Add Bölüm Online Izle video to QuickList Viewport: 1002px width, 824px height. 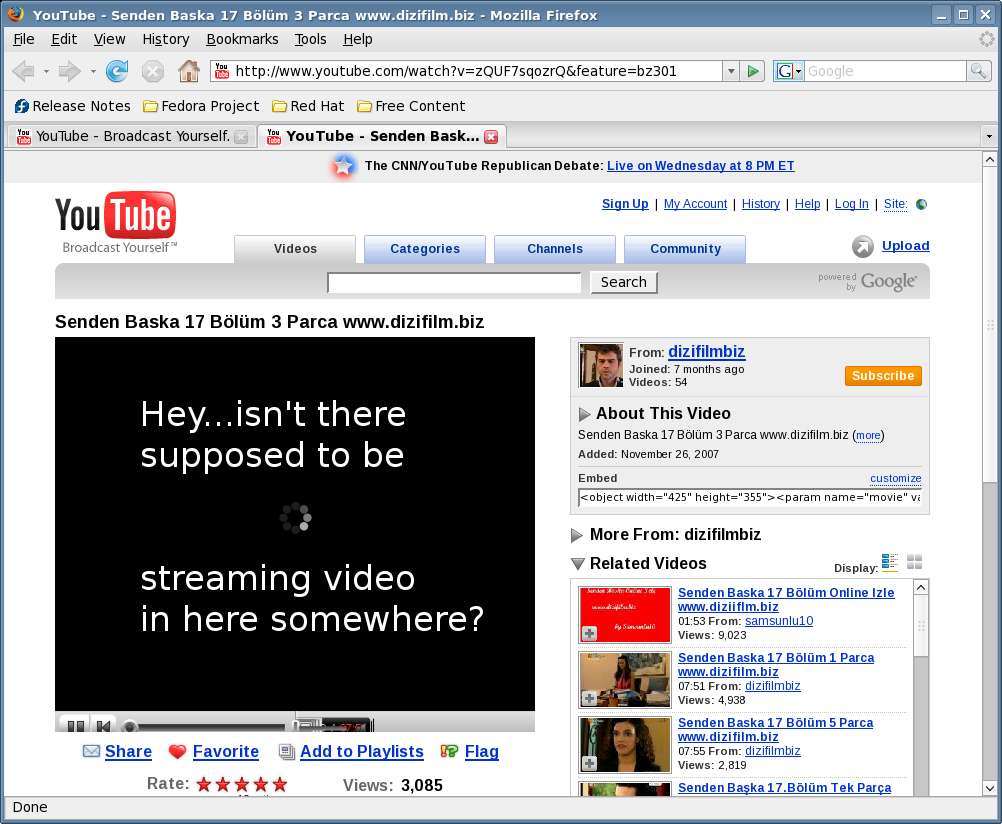tap(589, 633)
